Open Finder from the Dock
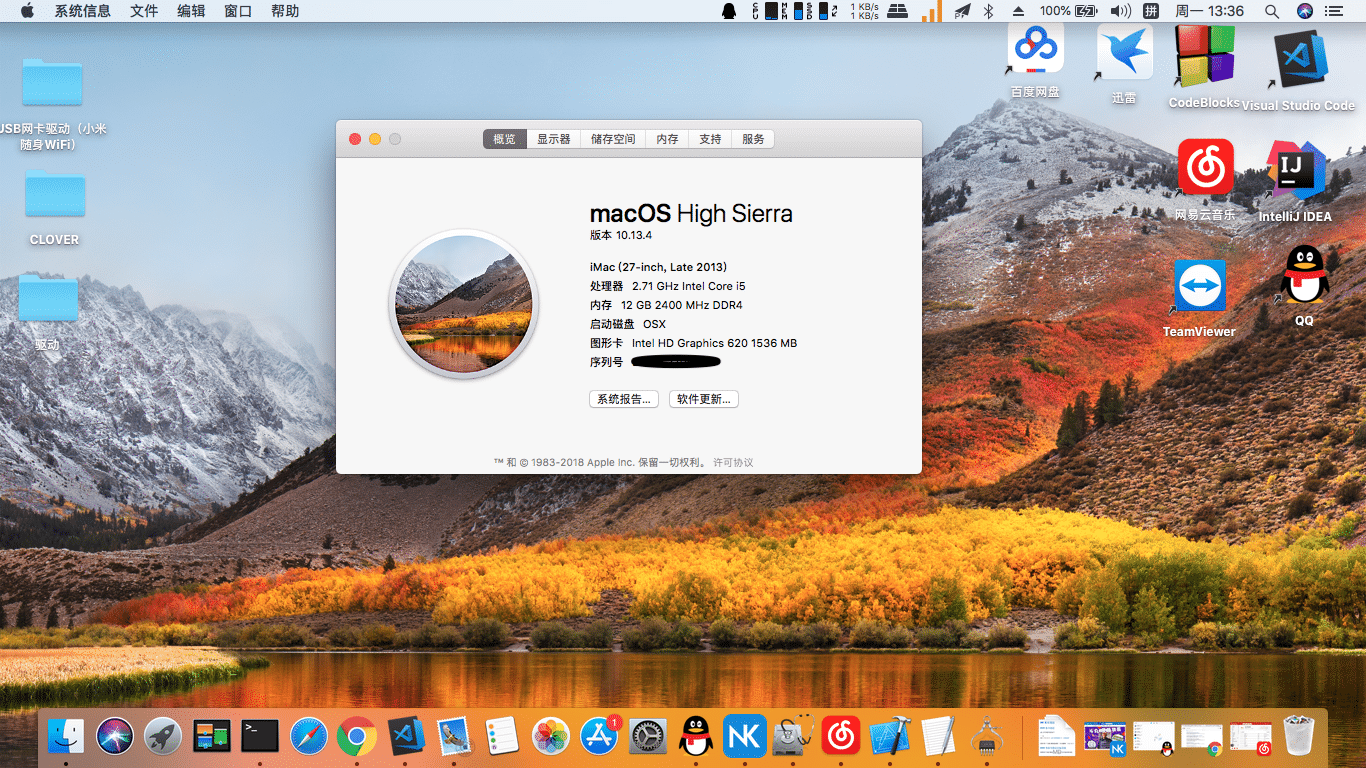 point(66,736)
